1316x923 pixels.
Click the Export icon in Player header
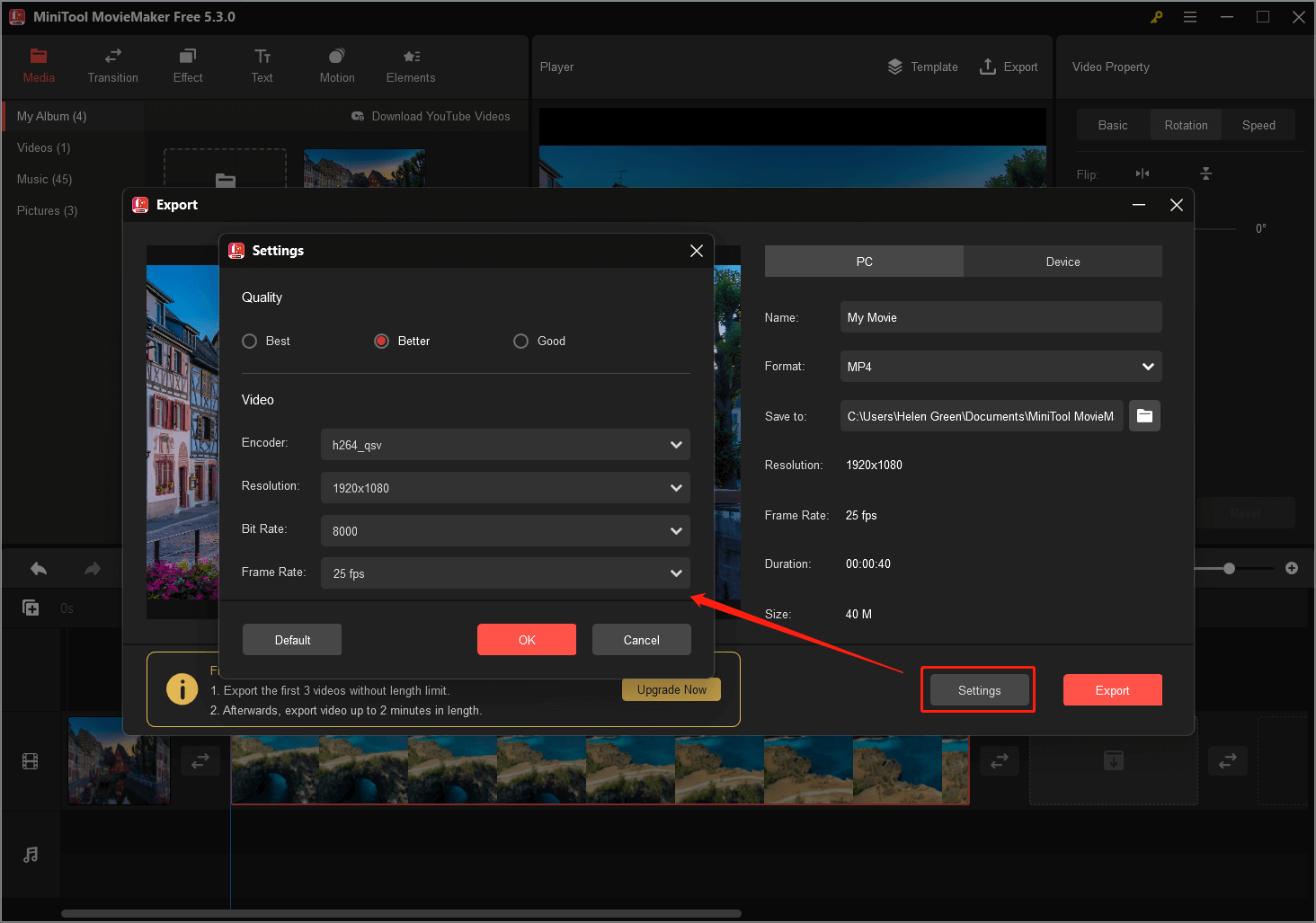point(988,67)
